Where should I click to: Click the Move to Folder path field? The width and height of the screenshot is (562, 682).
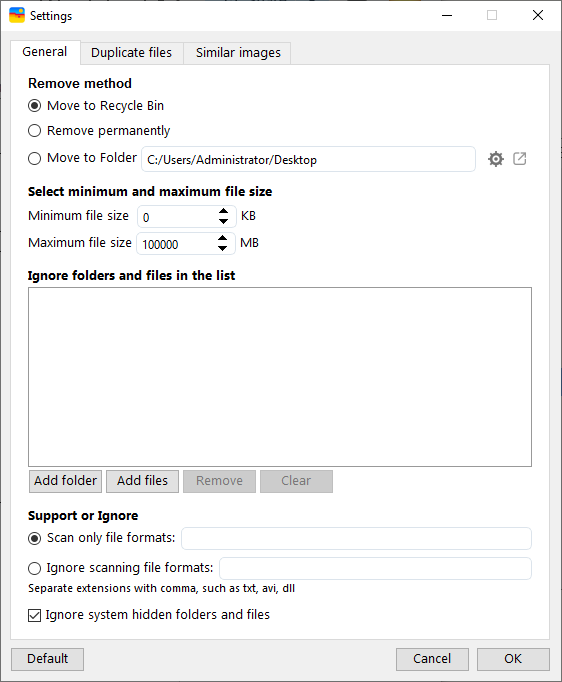coord(308,159)
